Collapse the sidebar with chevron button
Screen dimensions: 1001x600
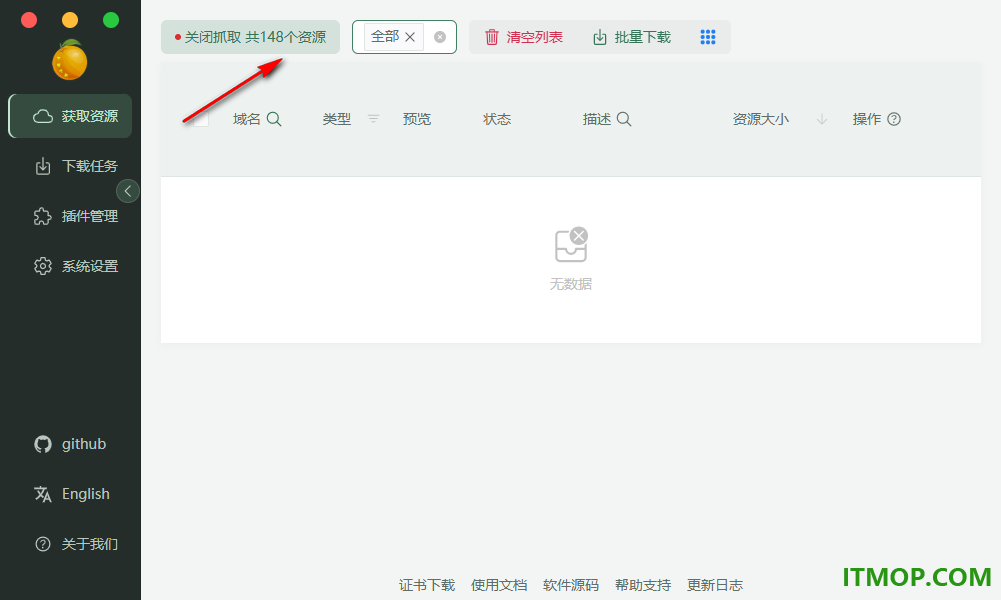coord(128,191)
